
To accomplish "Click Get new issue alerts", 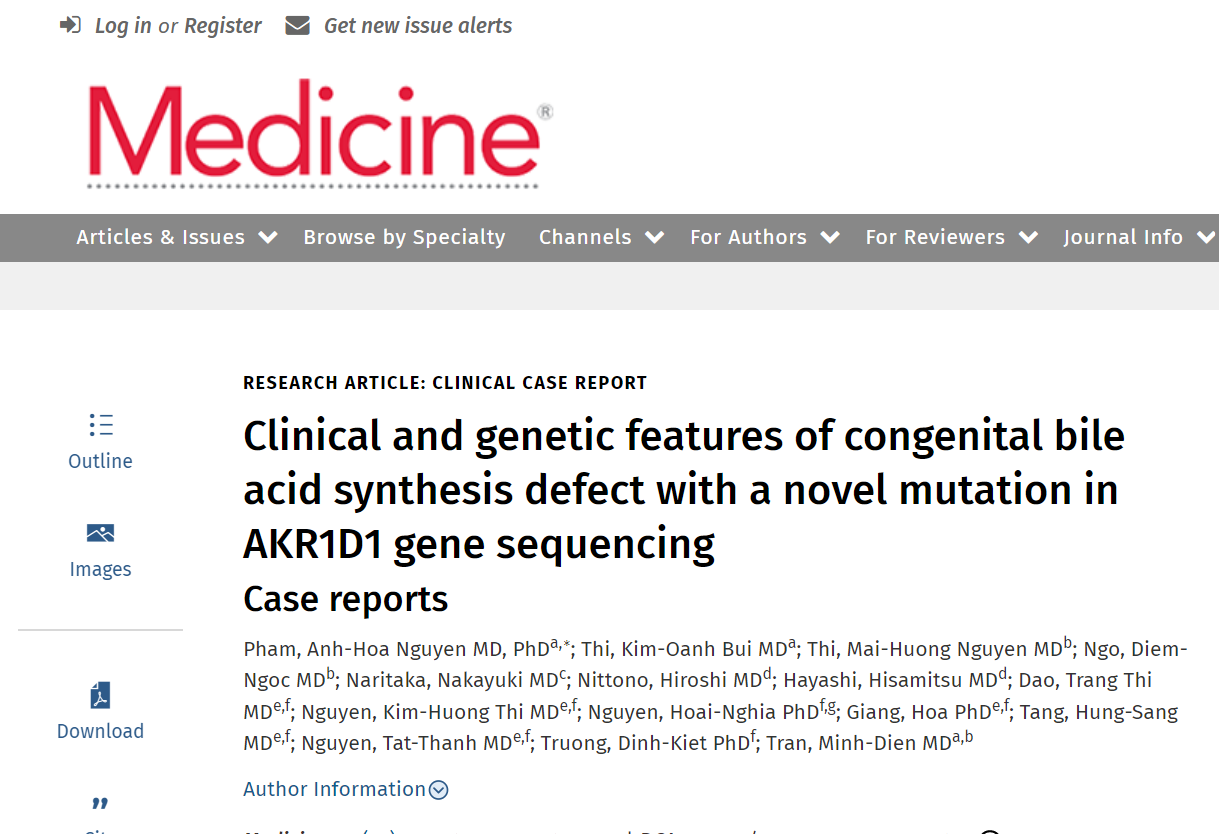I will pyautogui.click(x=418, y=25).
